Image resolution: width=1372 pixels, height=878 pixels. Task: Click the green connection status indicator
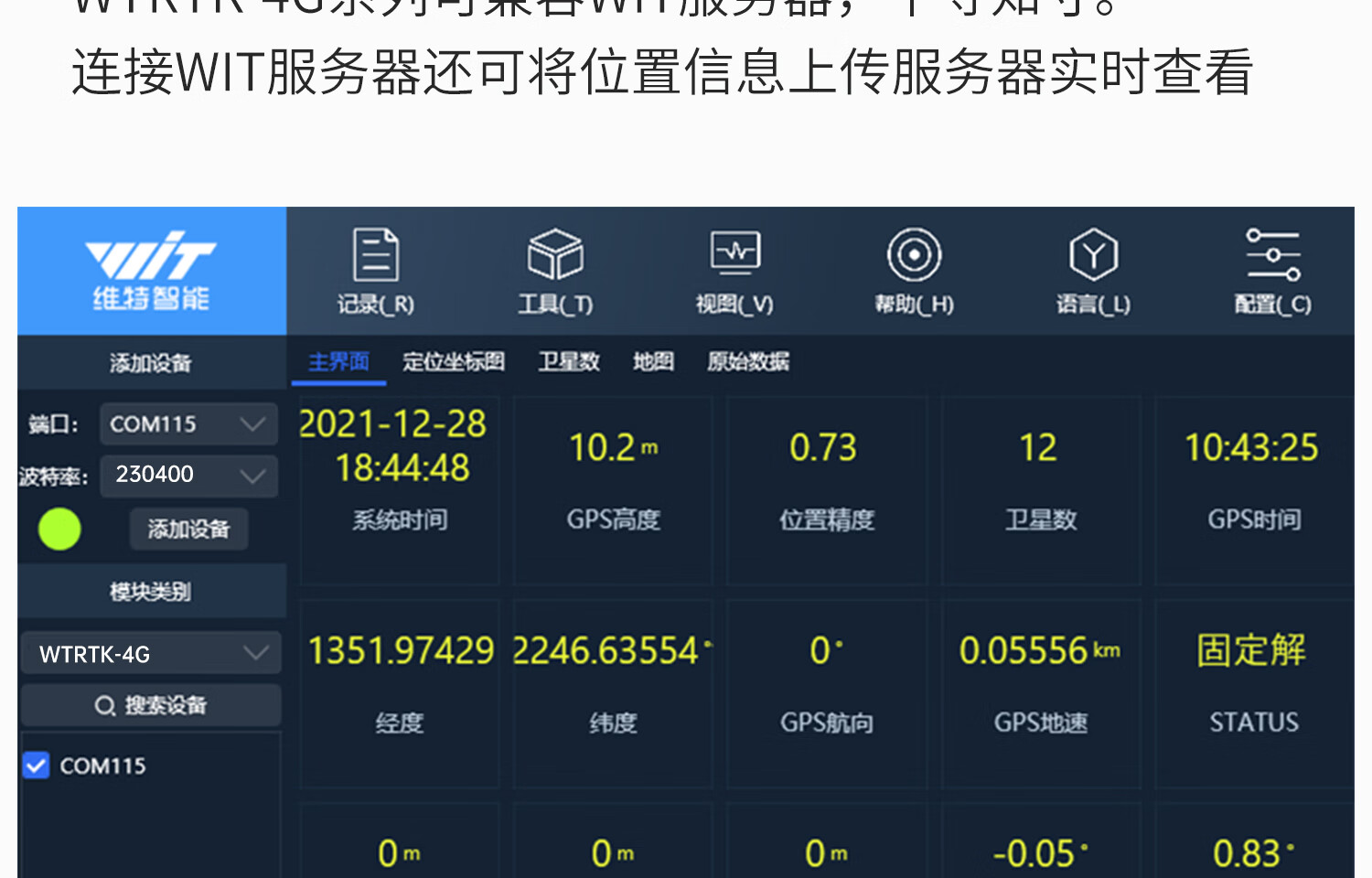tap(59, 530)
